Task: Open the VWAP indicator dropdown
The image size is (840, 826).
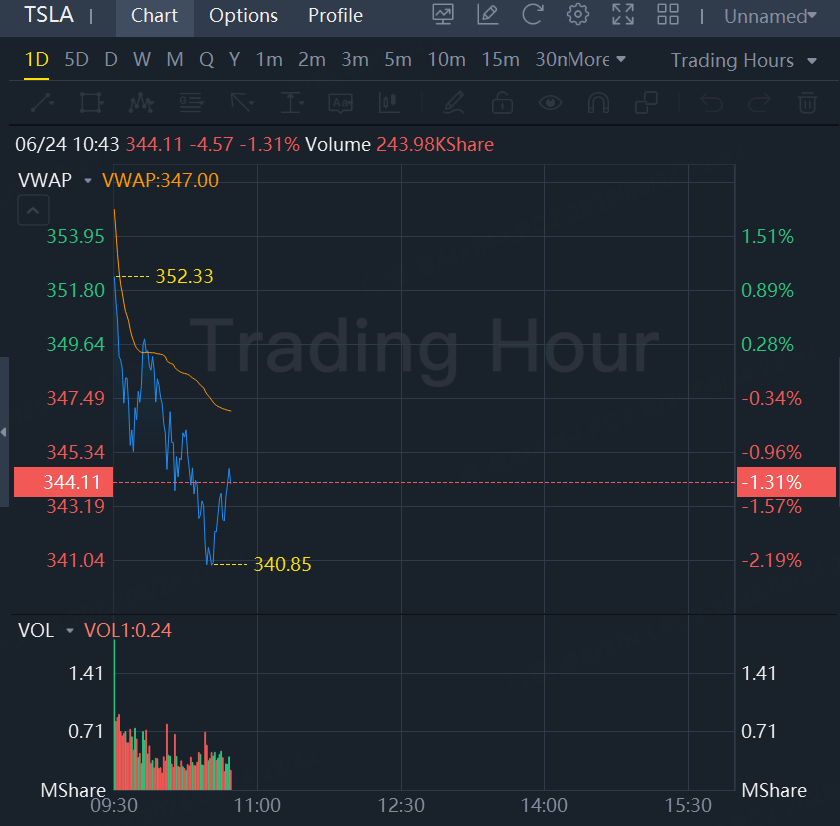Action: coord(87,181)
